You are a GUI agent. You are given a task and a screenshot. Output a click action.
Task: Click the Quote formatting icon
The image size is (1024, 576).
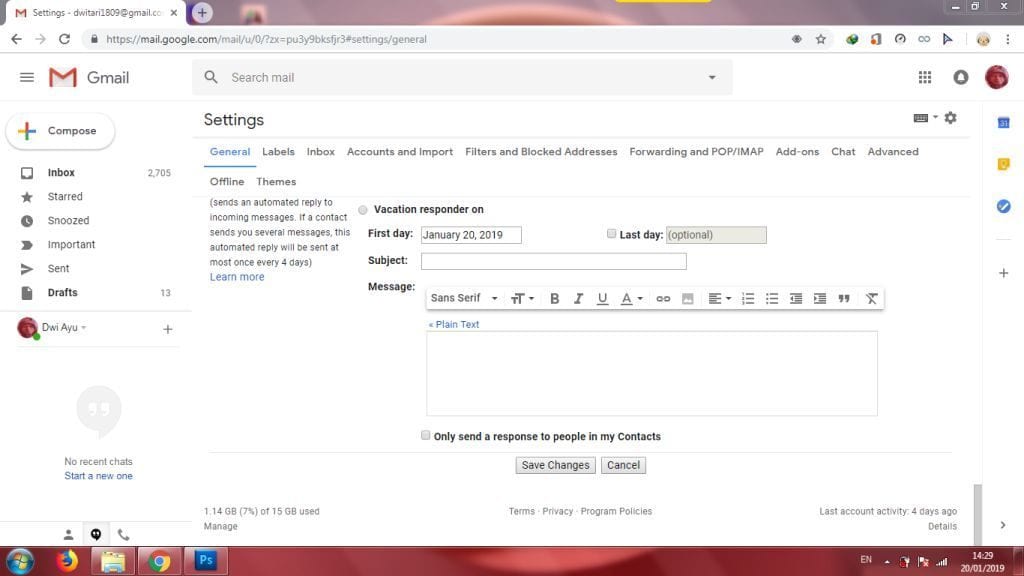point(844,298)
